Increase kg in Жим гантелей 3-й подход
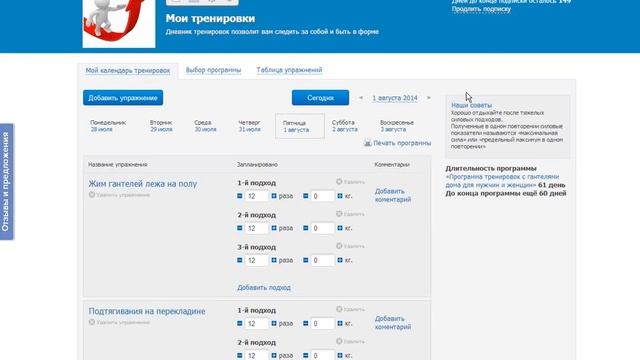This screenshot has height=360, width=640. [x=340, y=260]
